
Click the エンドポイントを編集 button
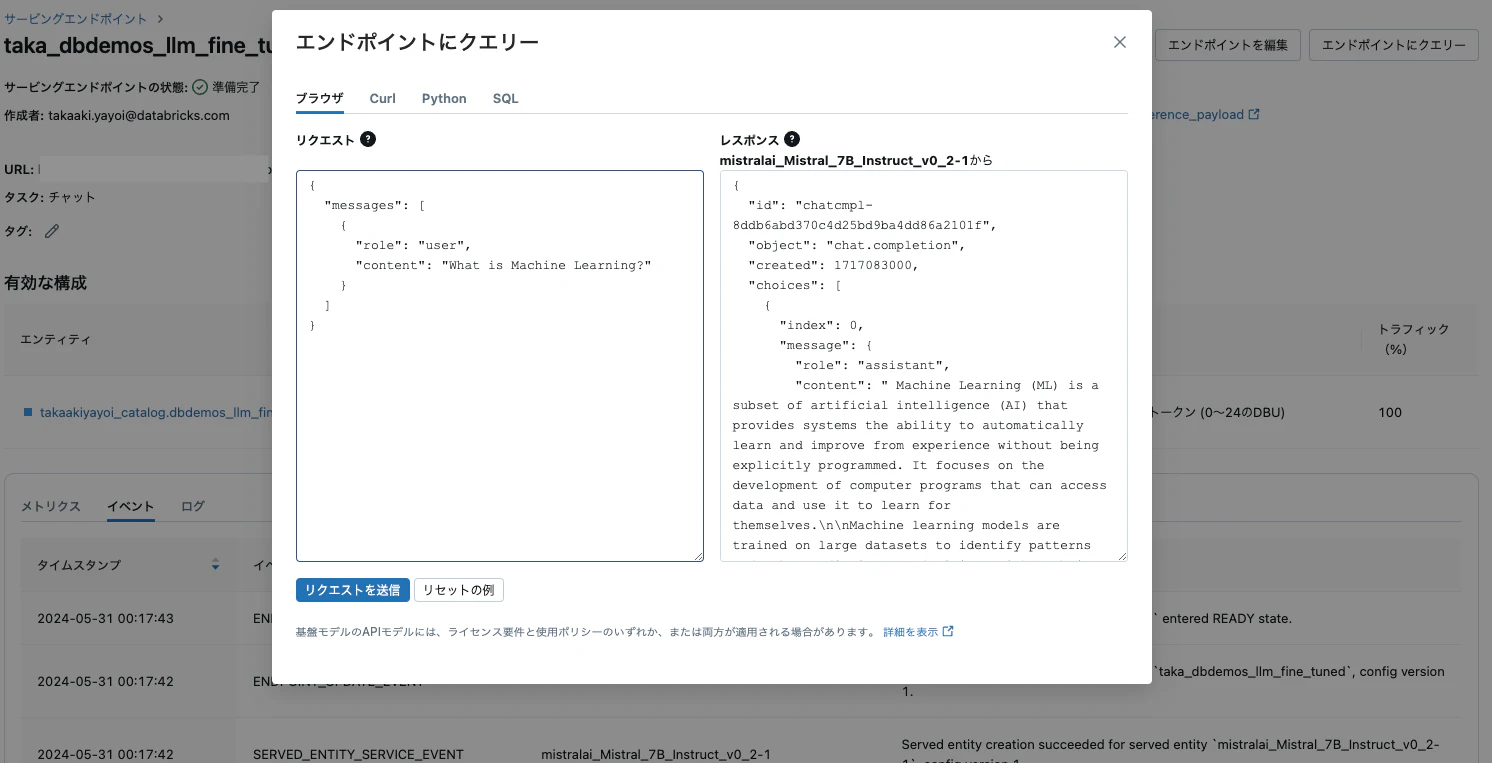1228,45
